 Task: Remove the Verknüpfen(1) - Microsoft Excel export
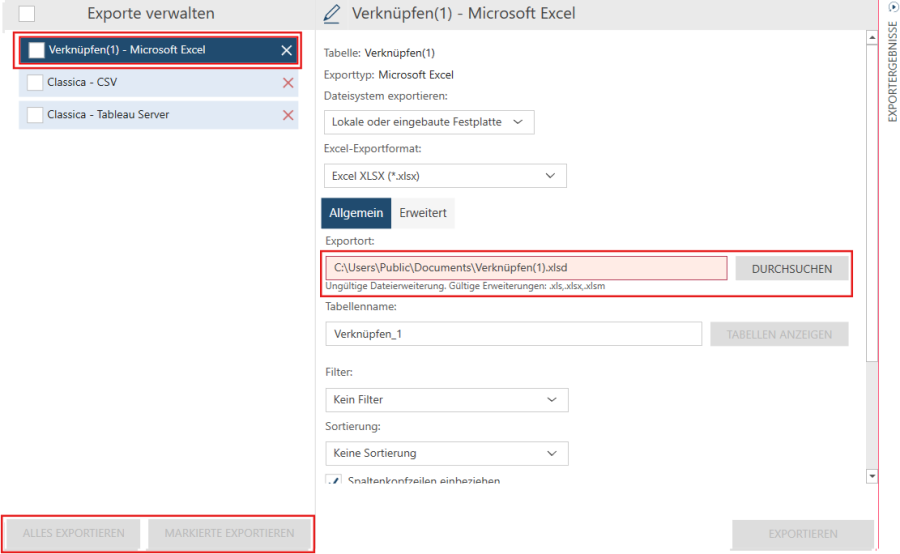pyautogui.click(x=287, y=50)
